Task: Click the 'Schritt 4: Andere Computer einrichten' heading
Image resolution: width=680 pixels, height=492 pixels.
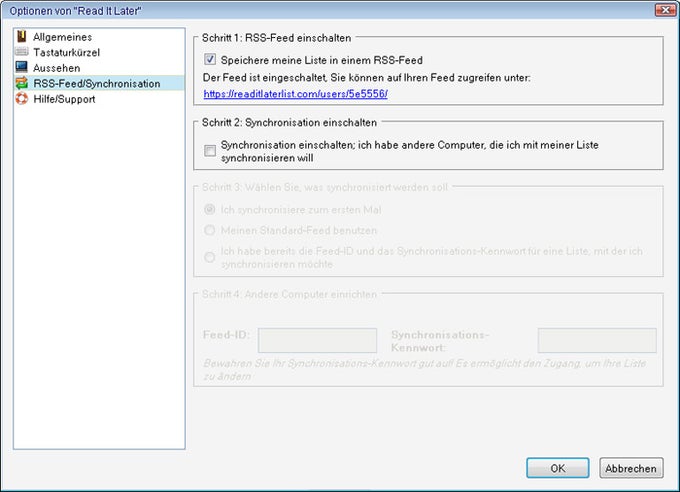Action: (289, 294)
